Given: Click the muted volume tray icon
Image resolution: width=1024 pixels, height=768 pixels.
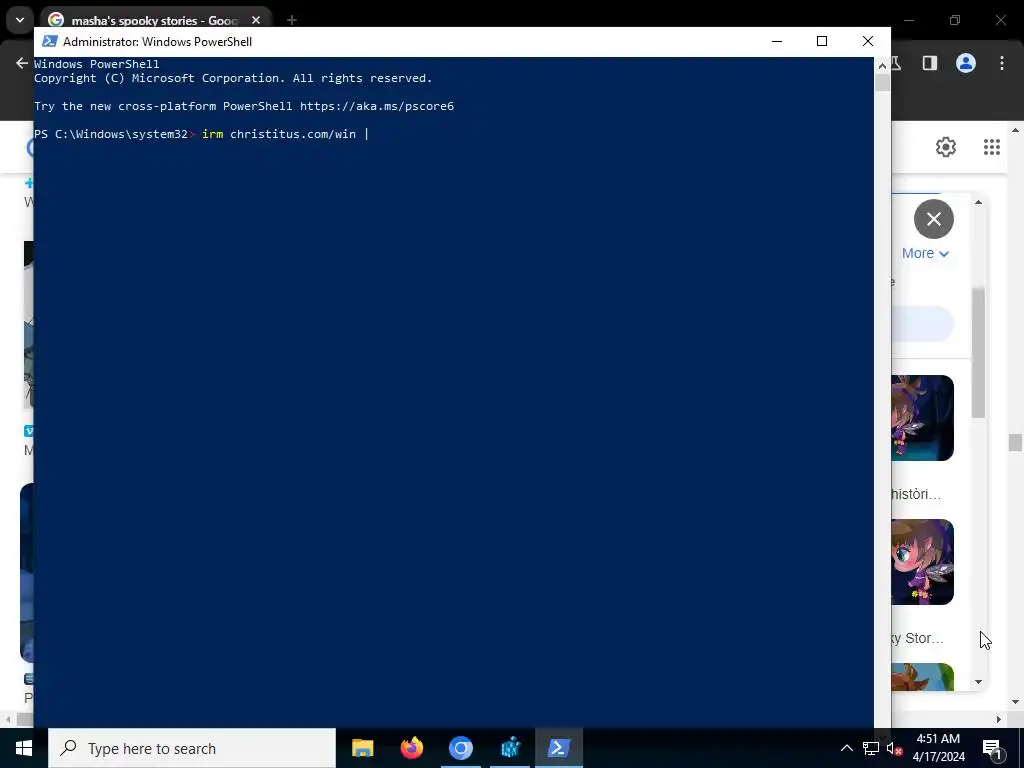Looking at the screenshot, I should [x=894, y=748].
